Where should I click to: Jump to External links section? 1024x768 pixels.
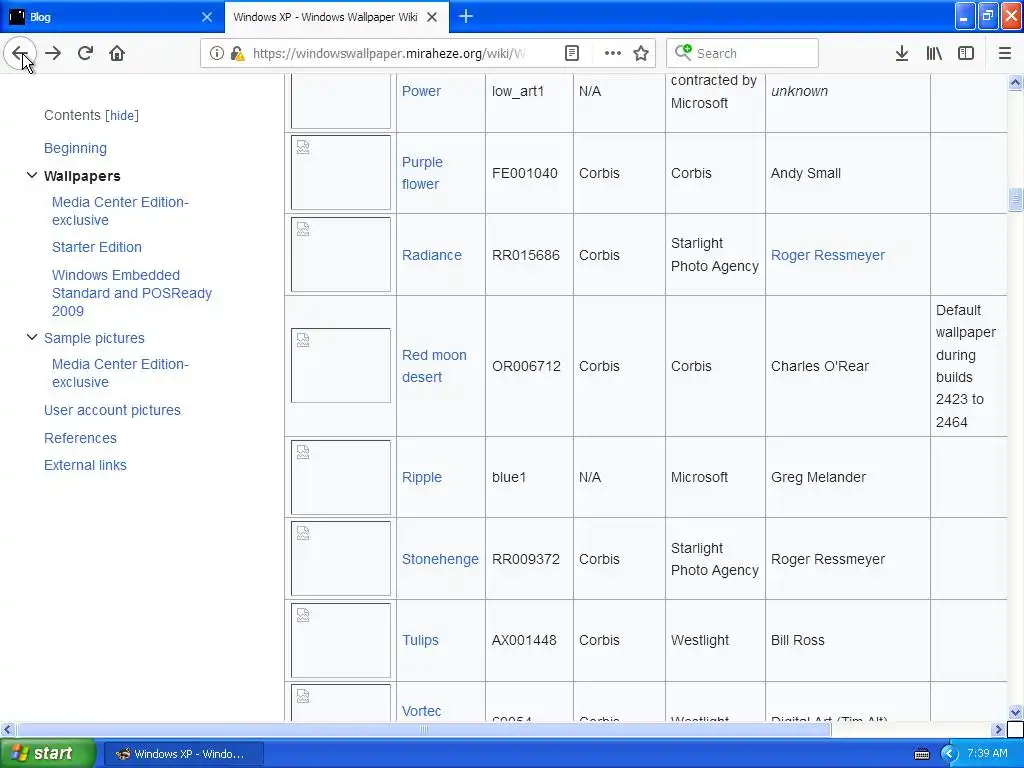click(x=86, y=465)
